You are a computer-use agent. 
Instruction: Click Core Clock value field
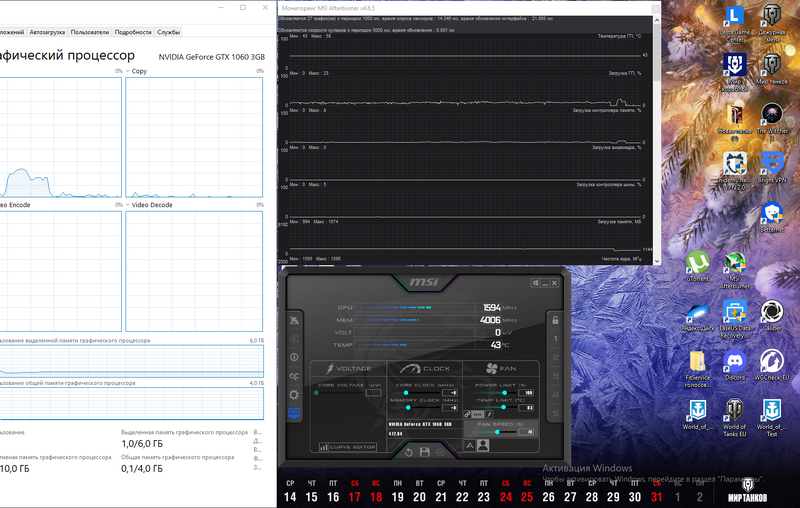tap(449, 393)
